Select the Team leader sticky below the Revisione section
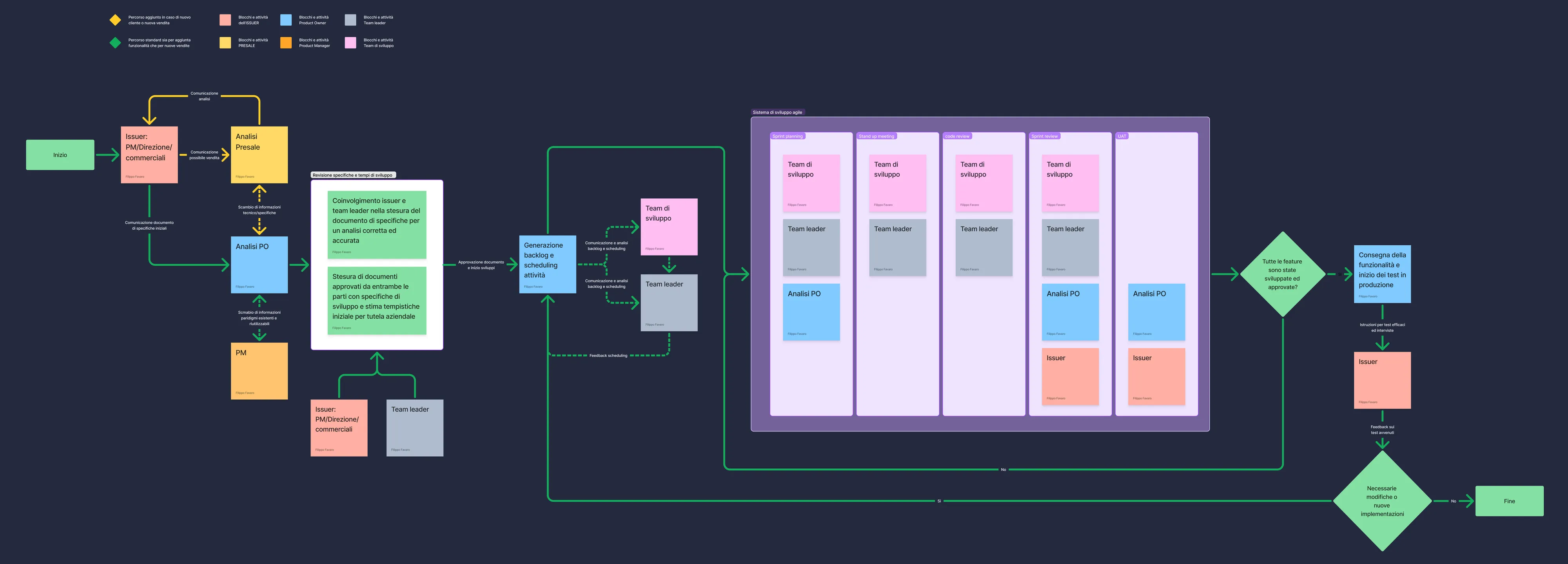 pos(415,428)
